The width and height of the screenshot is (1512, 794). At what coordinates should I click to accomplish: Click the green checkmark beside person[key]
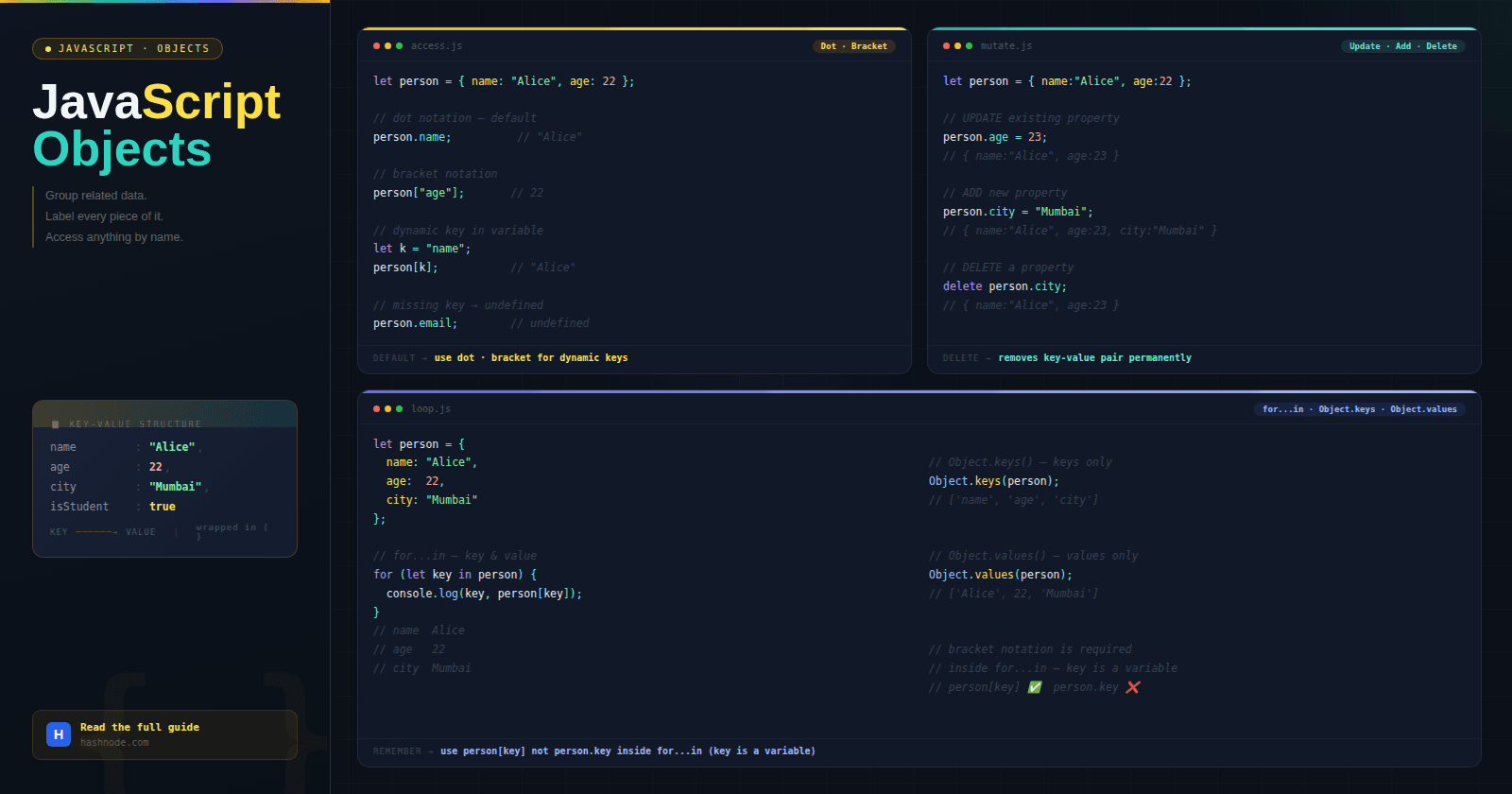pyautogui.click(x=1035, y=687)
